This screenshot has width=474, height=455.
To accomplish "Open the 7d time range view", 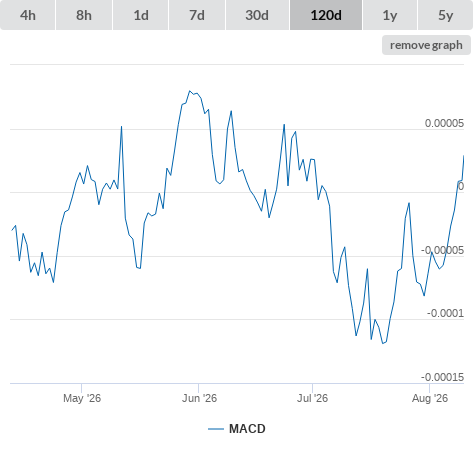I will 197,15.
